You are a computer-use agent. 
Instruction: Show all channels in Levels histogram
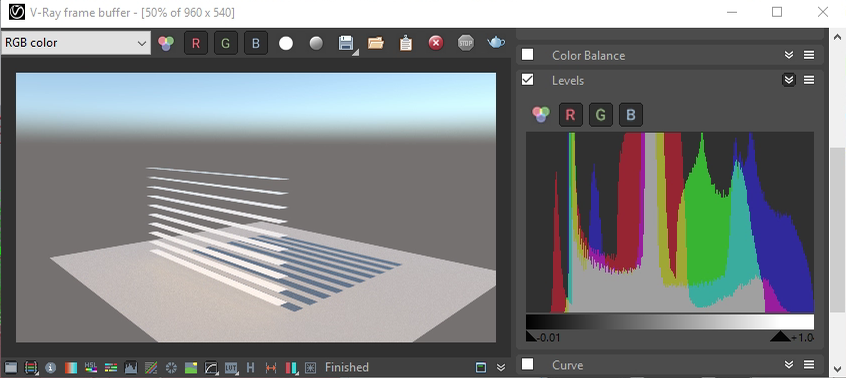coord(541,114)
